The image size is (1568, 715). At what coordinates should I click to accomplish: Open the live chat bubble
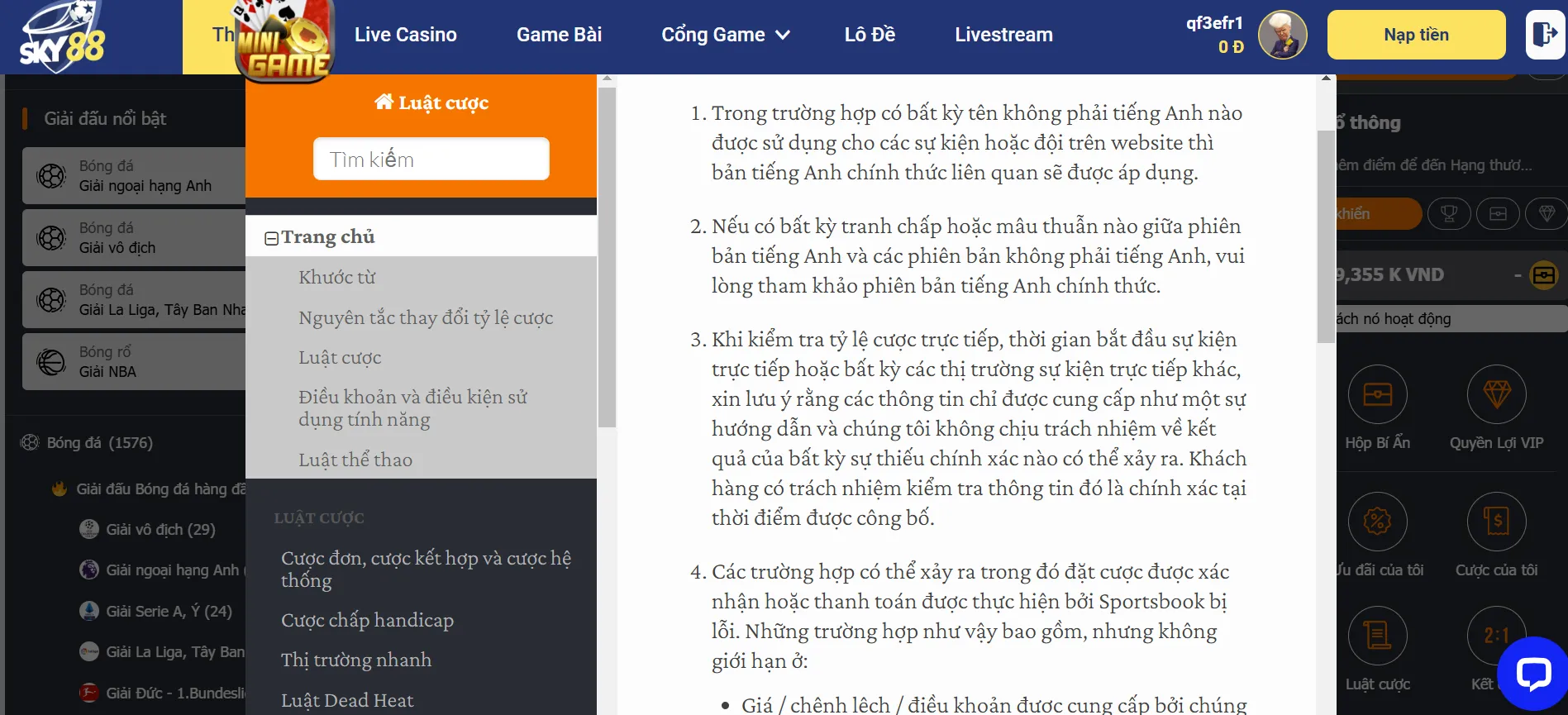(1532, 674)
